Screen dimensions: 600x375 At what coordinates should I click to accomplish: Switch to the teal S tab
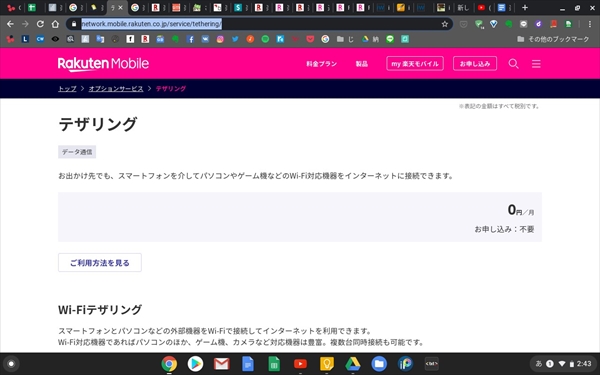click(x=238, y=8)
